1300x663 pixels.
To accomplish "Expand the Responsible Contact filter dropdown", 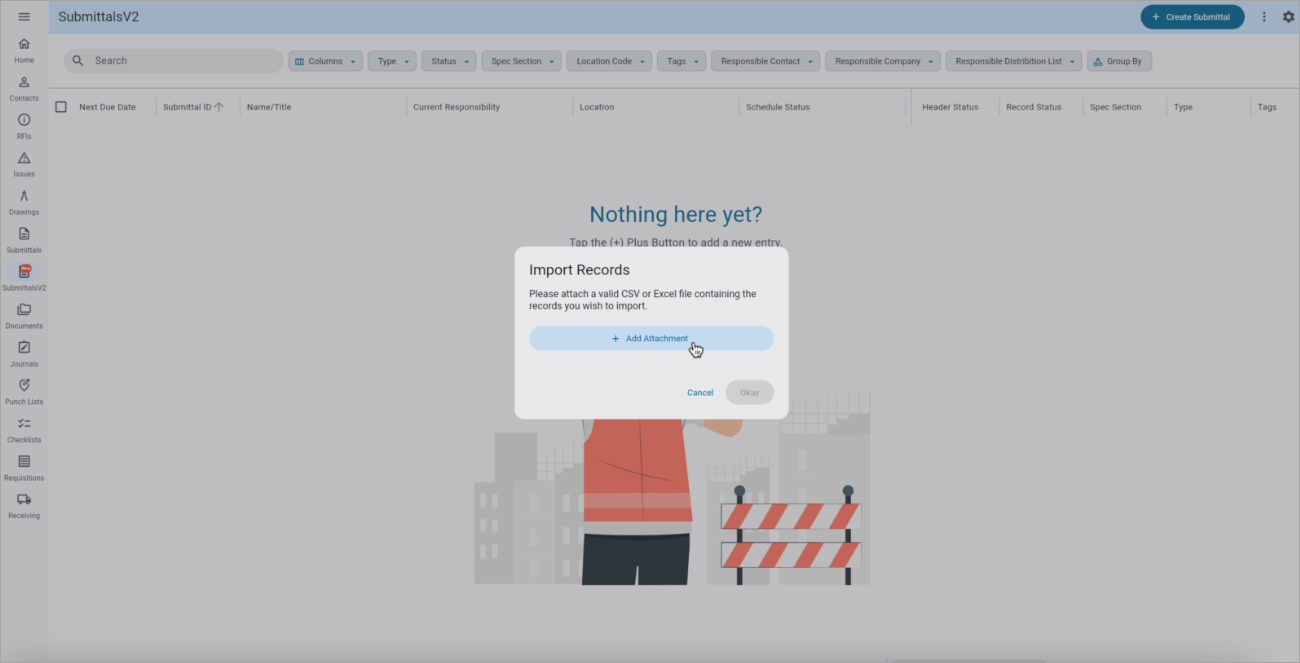I will coord(765,61).
